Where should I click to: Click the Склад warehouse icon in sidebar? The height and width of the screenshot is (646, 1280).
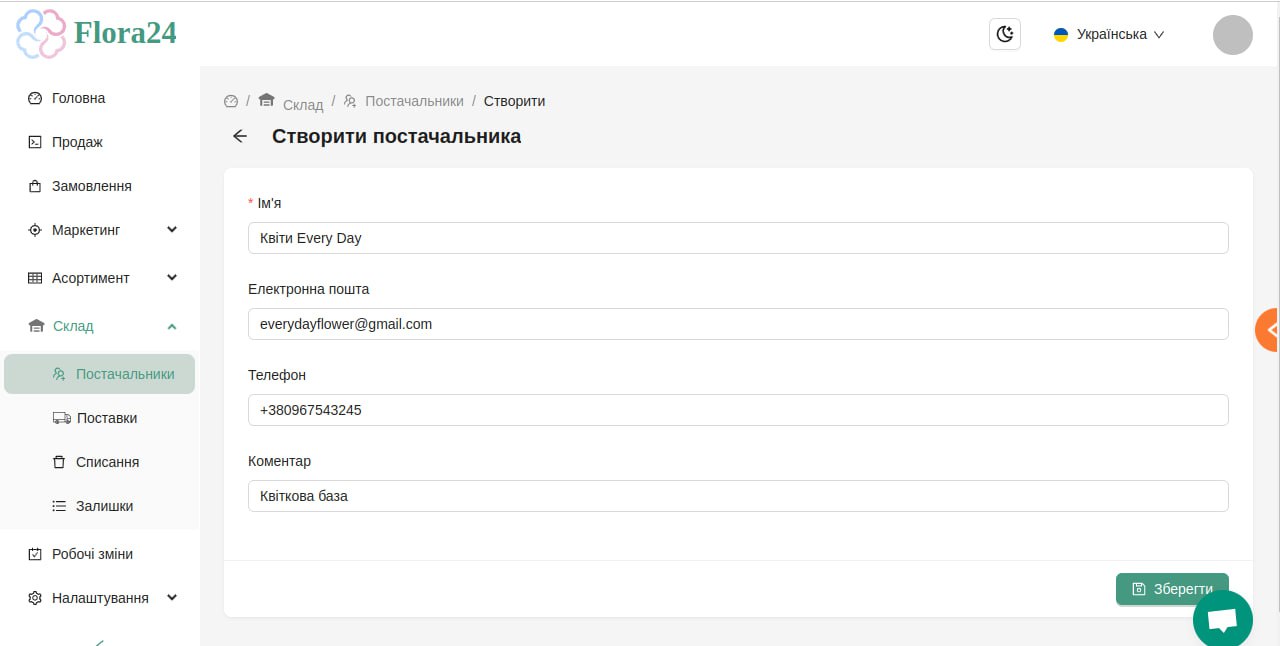(x=36, y=326)
